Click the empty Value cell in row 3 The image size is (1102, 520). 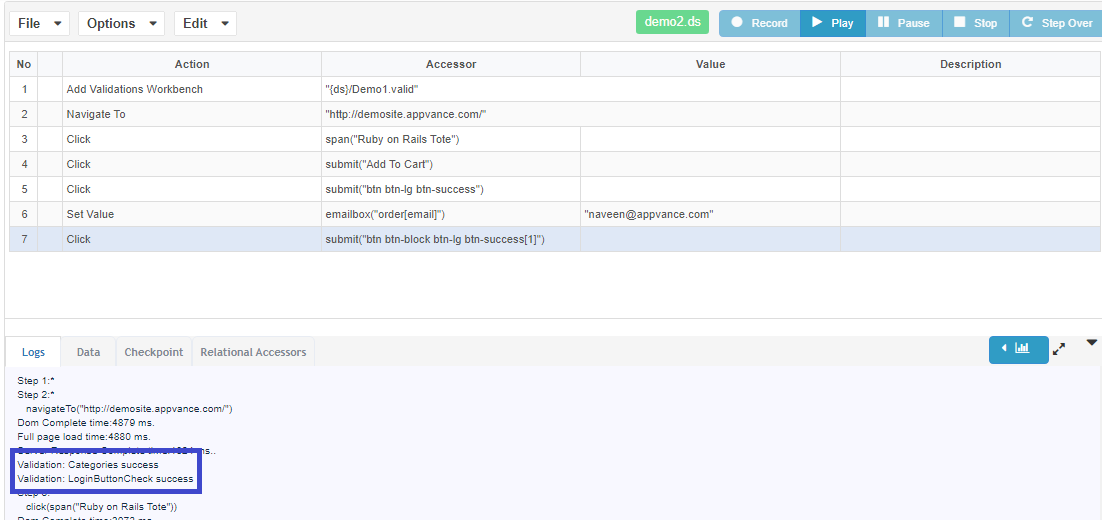711,139
